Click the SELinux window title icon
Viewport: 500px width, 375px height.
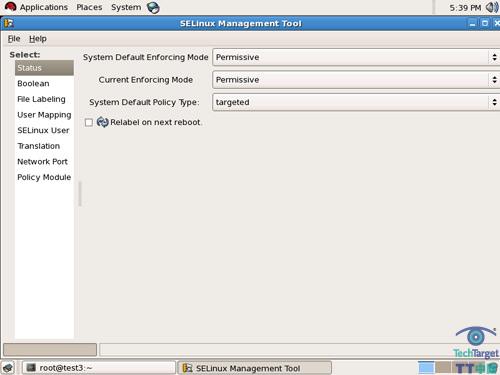[x=9, y=23]
